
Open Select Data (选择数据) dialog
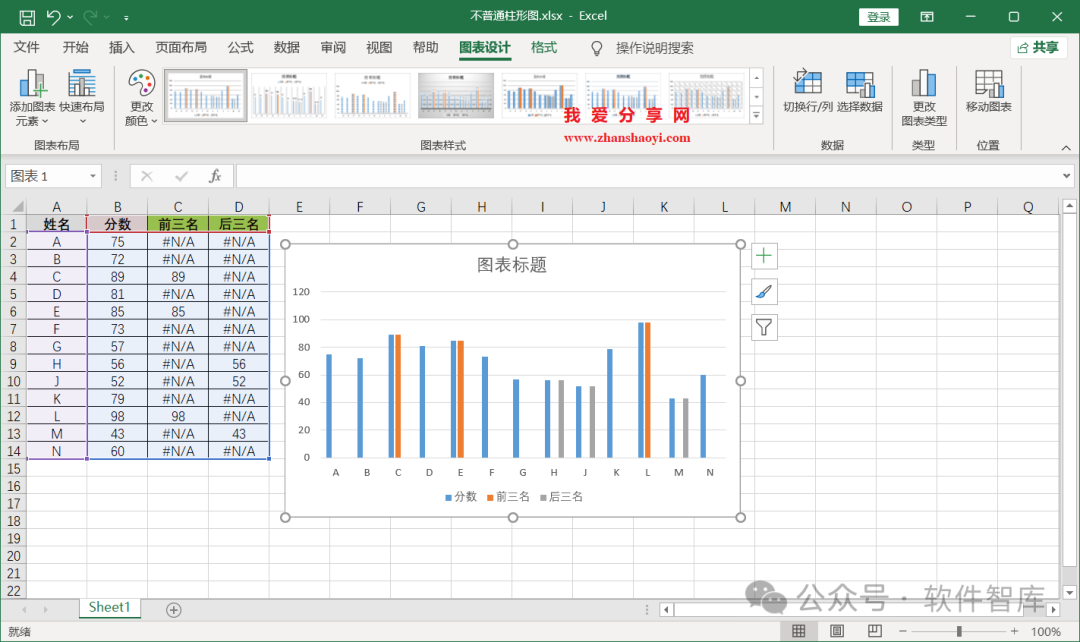pyautogui.click(x=860, y=92)
